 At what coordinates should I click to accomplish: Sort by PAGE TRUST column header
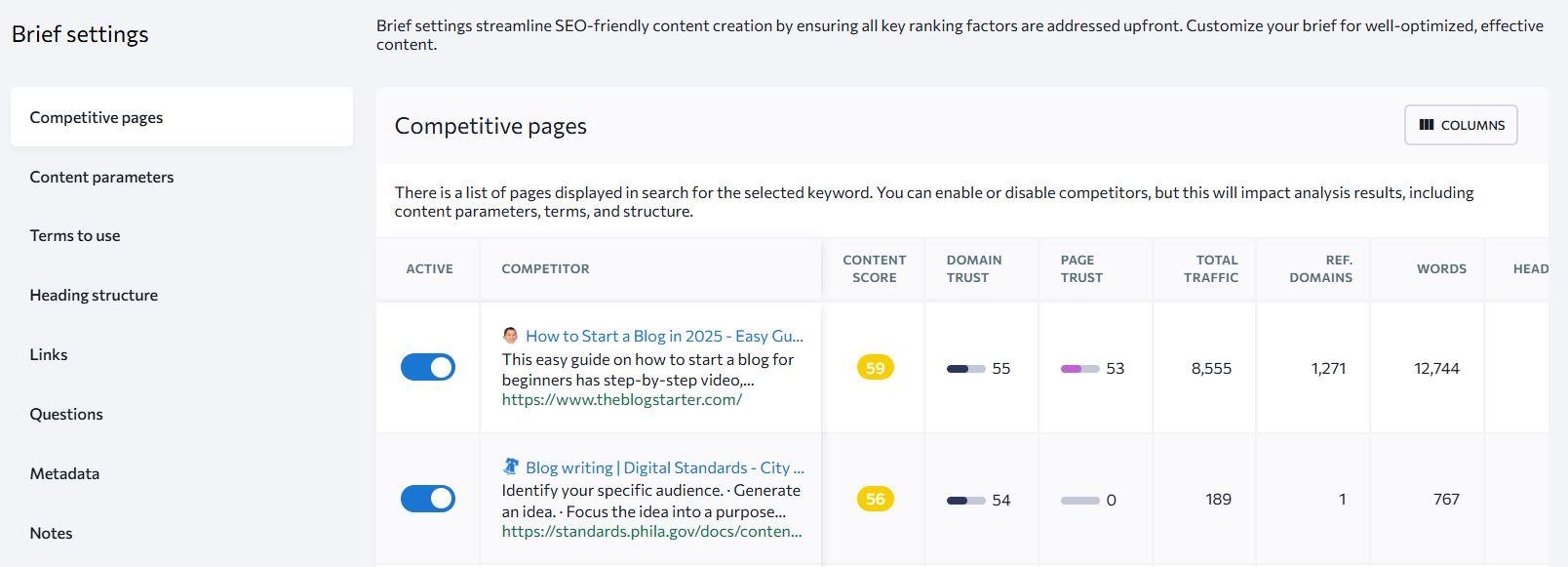[x=1081, y=268]
